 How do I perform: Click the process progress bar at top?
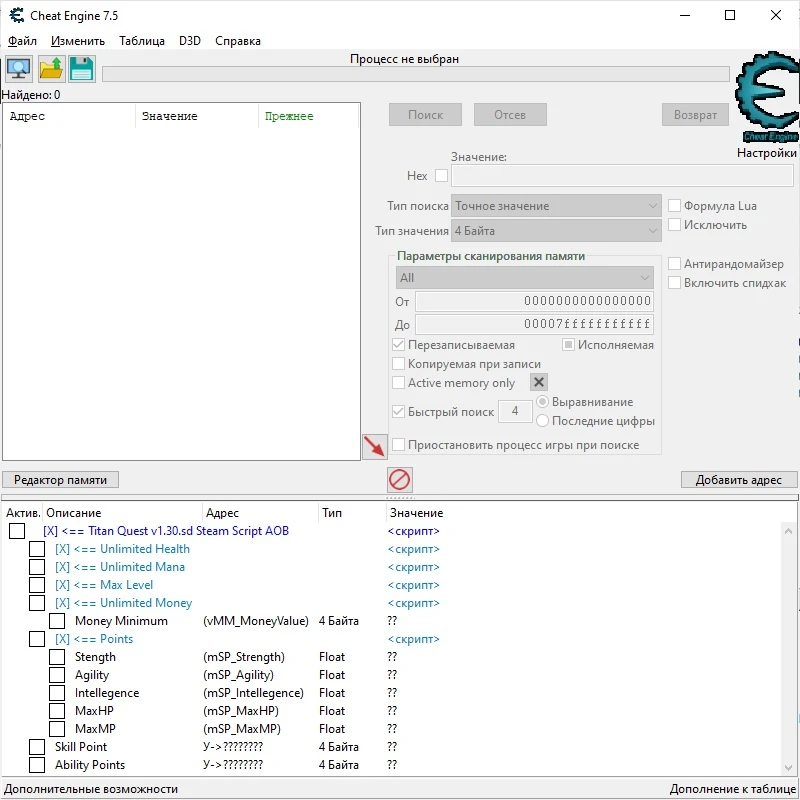(415, 74)
